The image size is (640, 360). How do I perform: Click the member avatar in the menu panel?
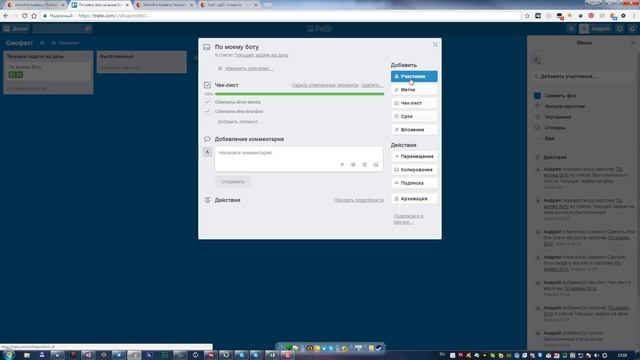tap(537, 60)
